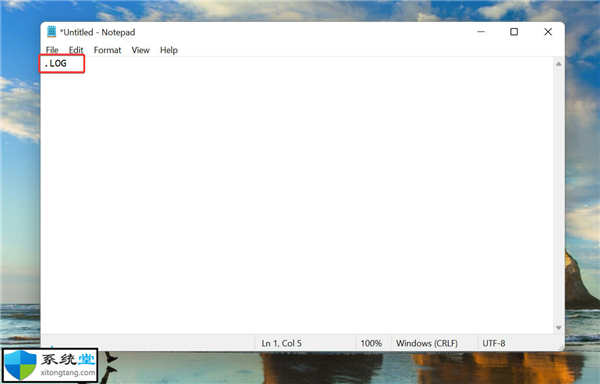This screenshot has height=384, width=600.
Task: Open the Format menu
Action: click(x=107, y=50)
